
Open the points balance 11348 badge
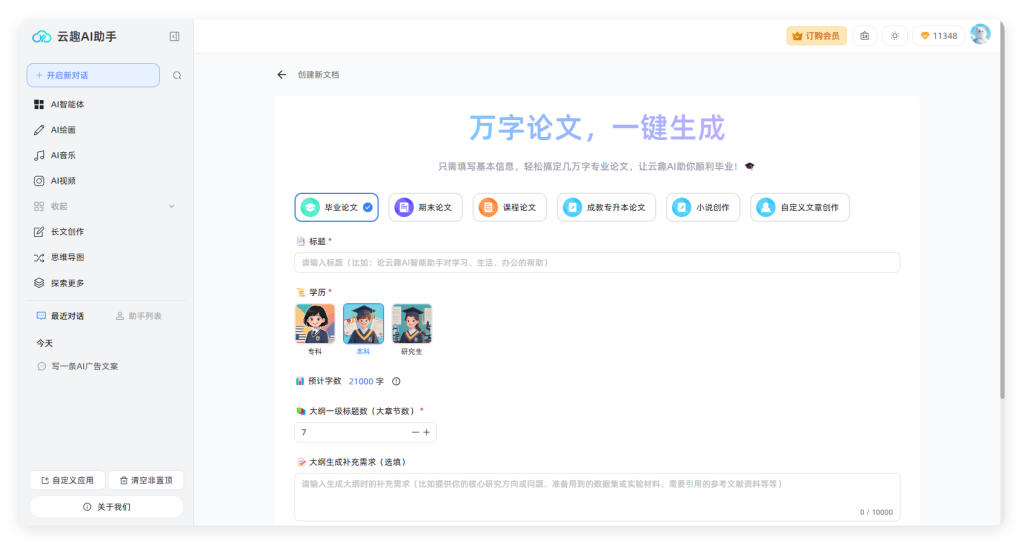[x=938, y=36]
